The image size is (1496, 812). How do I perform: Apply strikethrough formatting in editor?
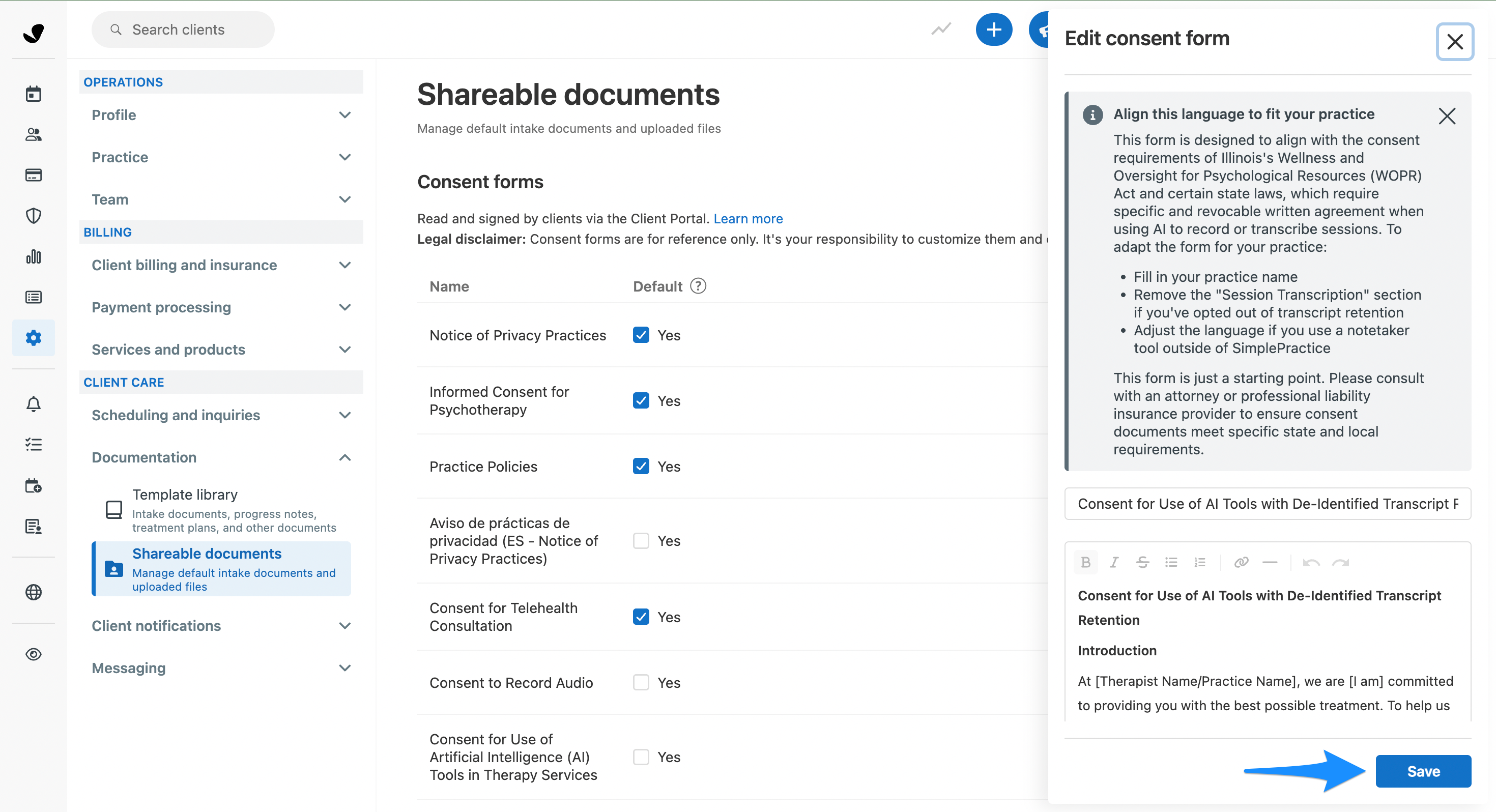[1142, 562]
